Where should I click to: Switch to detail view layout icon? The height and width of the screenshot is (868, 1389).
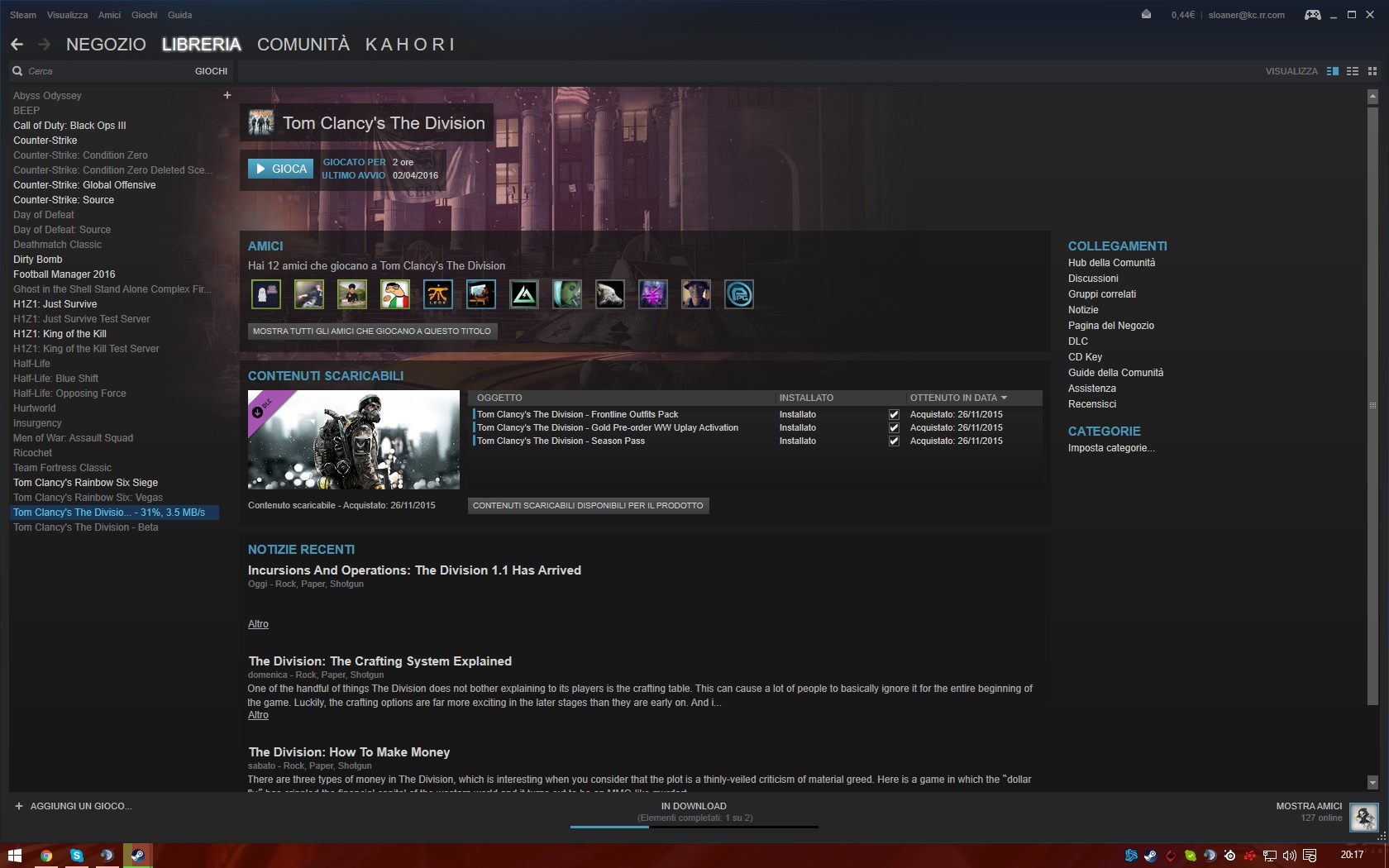pos(1333,71)
